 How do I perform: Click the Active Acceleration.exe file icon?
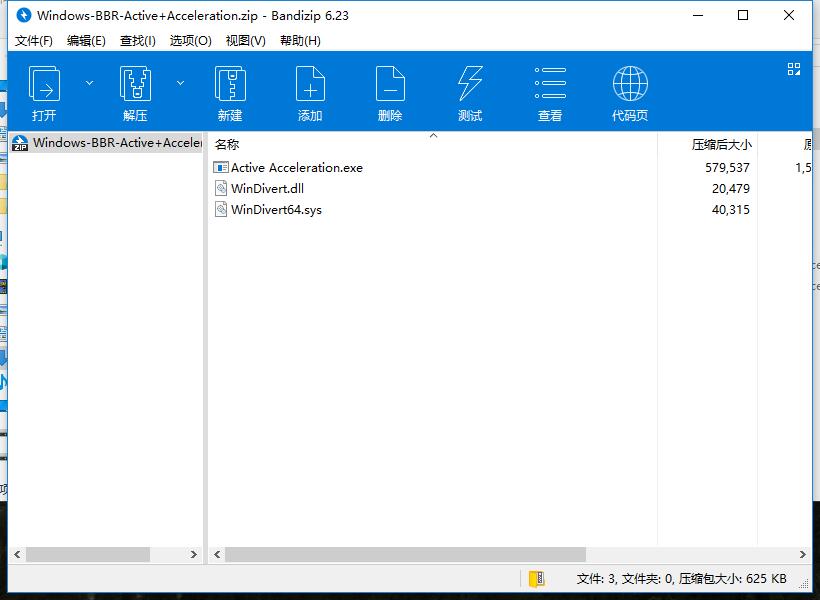[221, 167]
